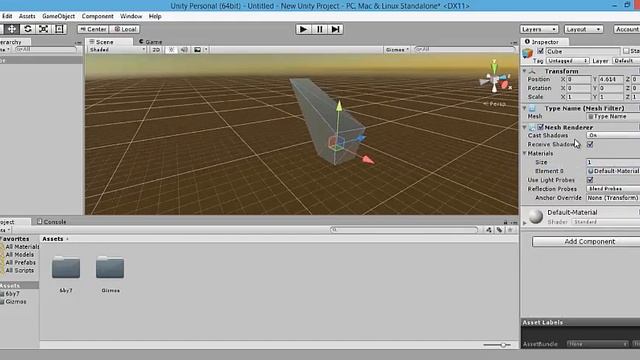This screenshot has height=360, width=640.
Task: Click the Project panel lock icon
Action: [x=505, y=222]
